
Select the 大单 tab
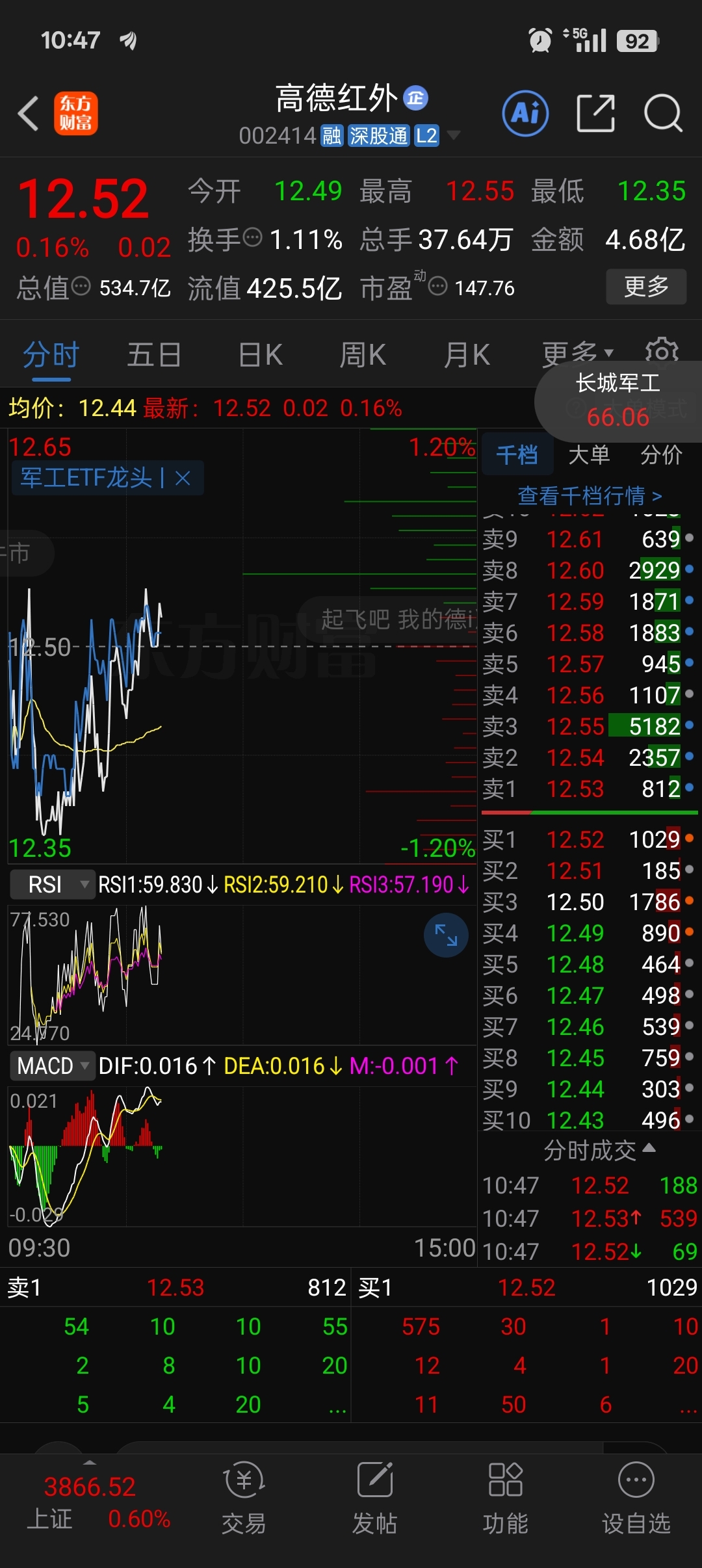click(589, 454)
